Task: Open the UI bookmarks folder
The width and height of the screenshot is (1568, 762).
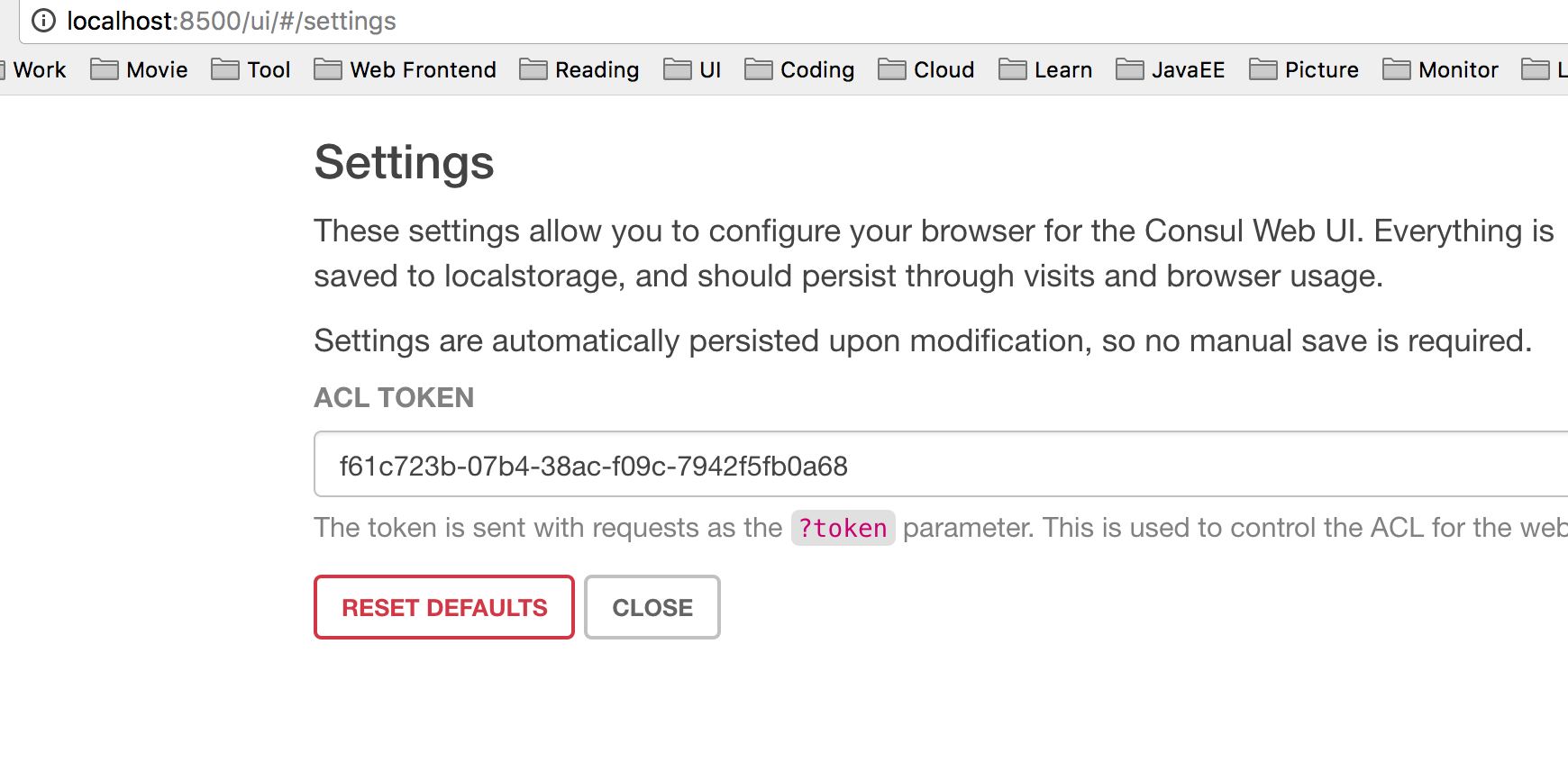Action: [692, 70]
